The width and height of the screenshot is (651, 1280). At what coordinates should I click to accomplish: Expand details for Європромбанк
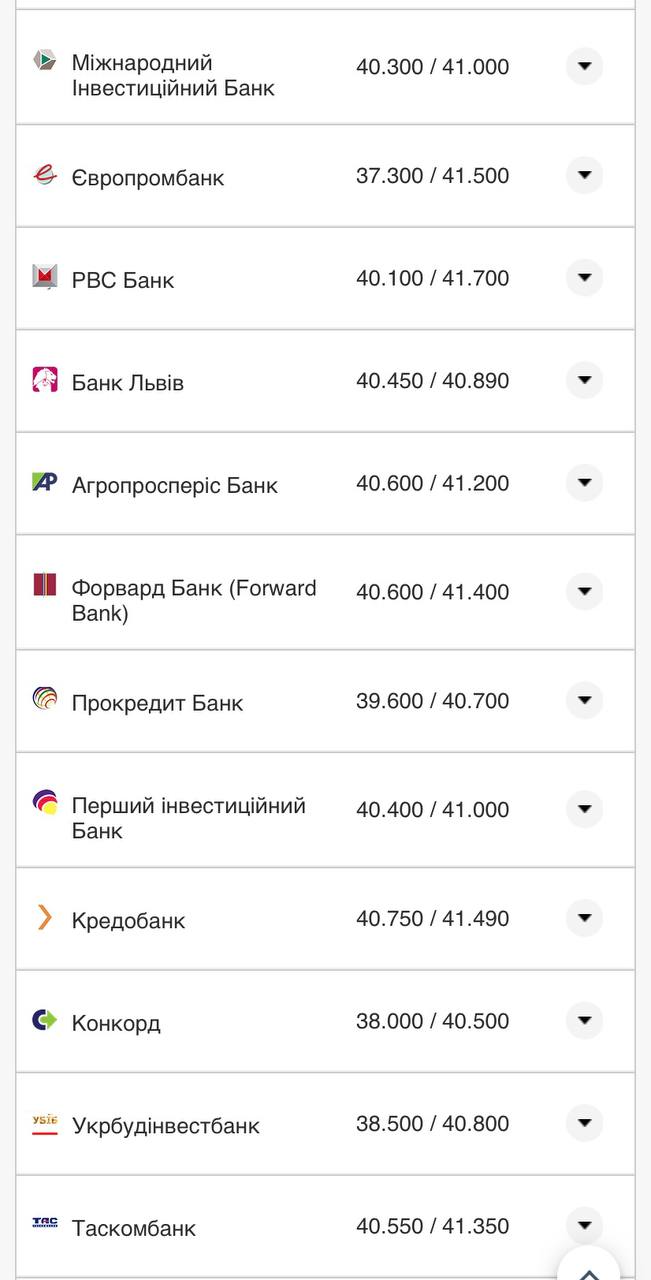tap(584, 174)
